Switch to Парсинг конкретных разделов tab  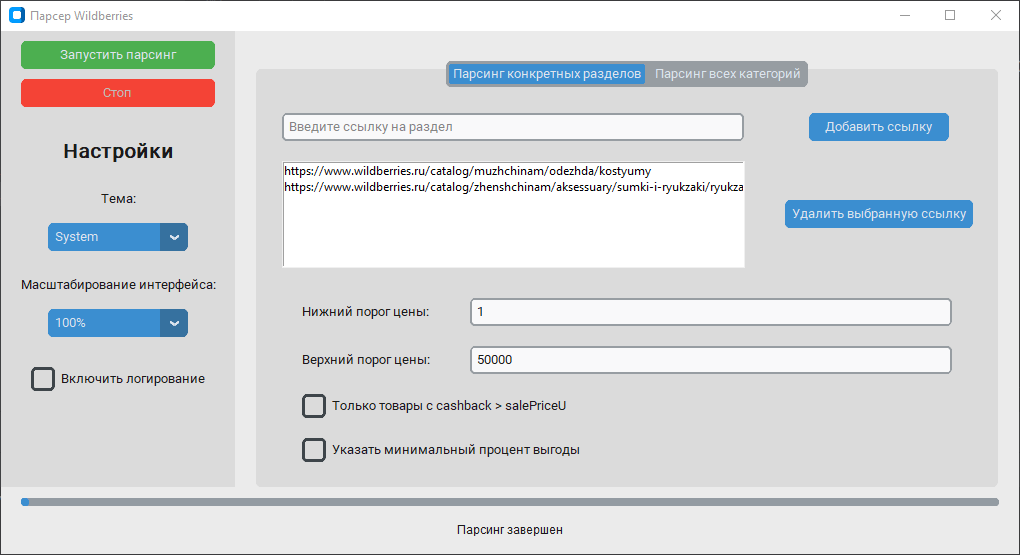546,74
